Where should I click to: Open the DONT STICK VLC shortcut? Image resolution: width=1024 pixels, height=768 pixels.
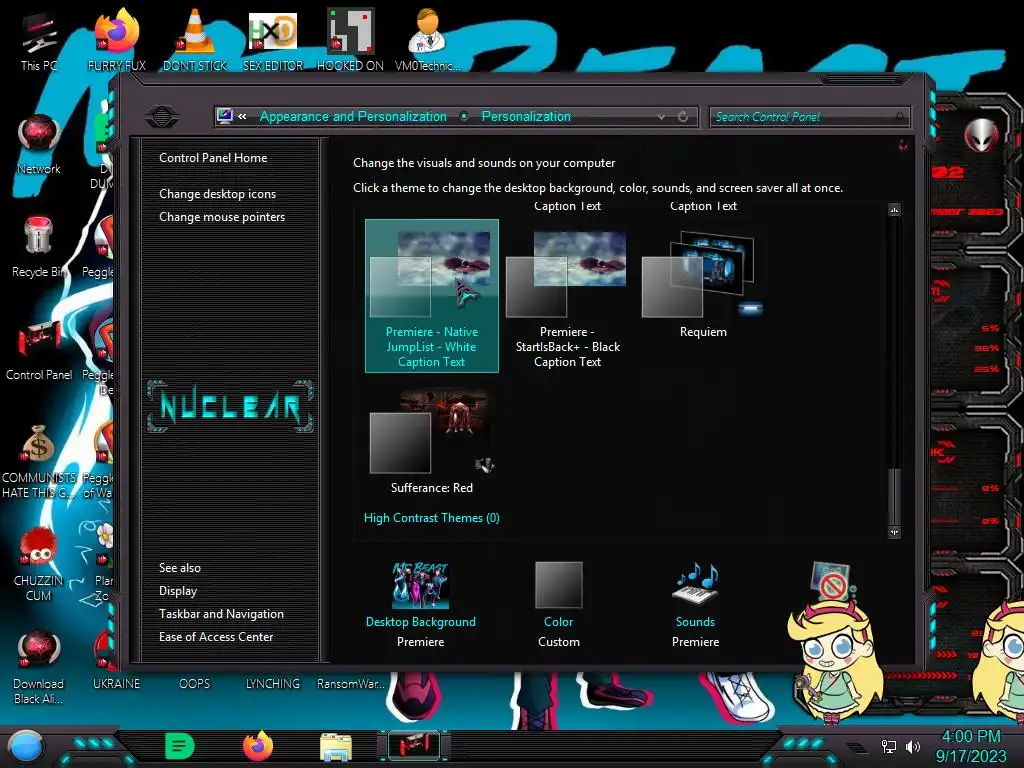point(195,40)
